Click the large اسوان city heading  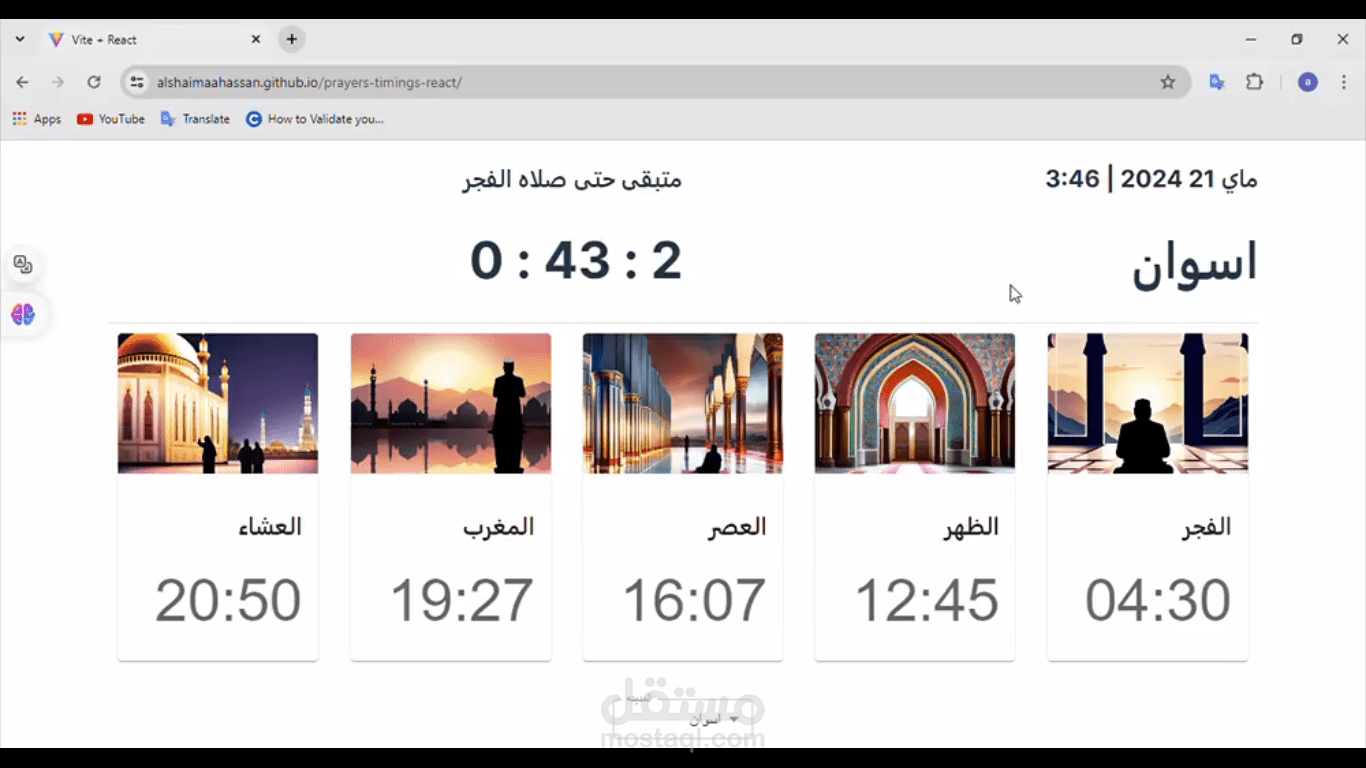pyautogui.click(x=1194, y=265)
